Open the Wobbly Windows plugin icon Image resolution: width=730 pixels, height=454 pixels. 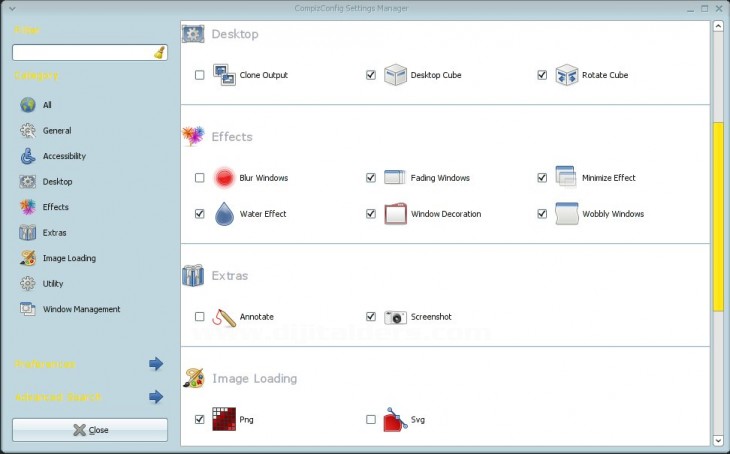pyautogui.click(x=567, y=214)
